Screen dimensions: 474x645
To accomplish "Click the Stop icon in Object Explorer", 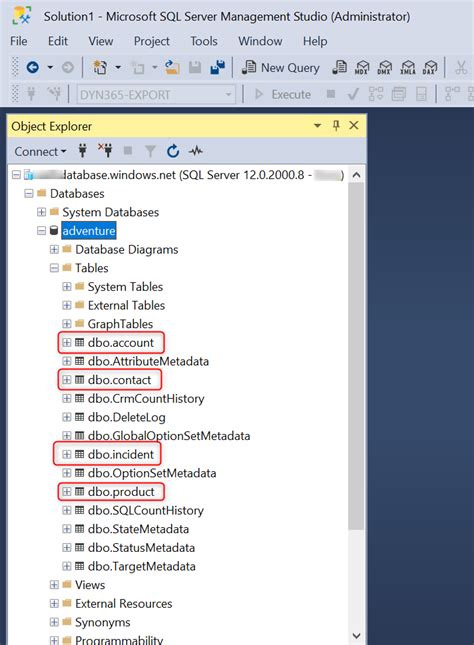I will pyautogui.click(x=128, y=151).
